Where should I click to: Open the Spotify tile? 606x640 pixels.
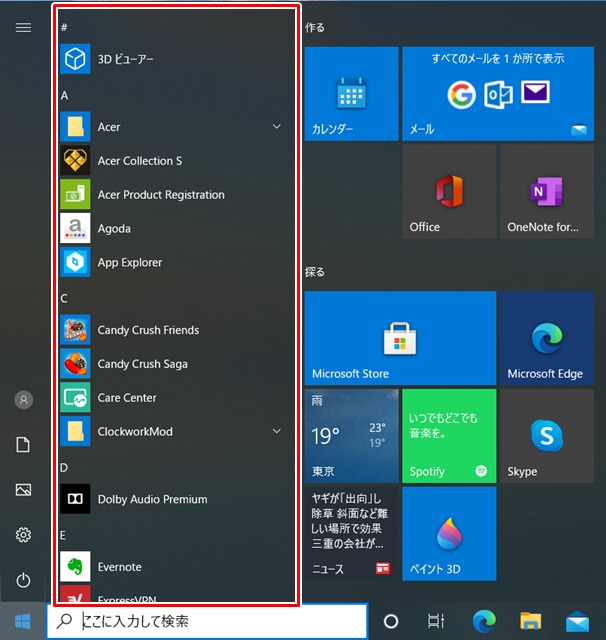click(449, 436)
